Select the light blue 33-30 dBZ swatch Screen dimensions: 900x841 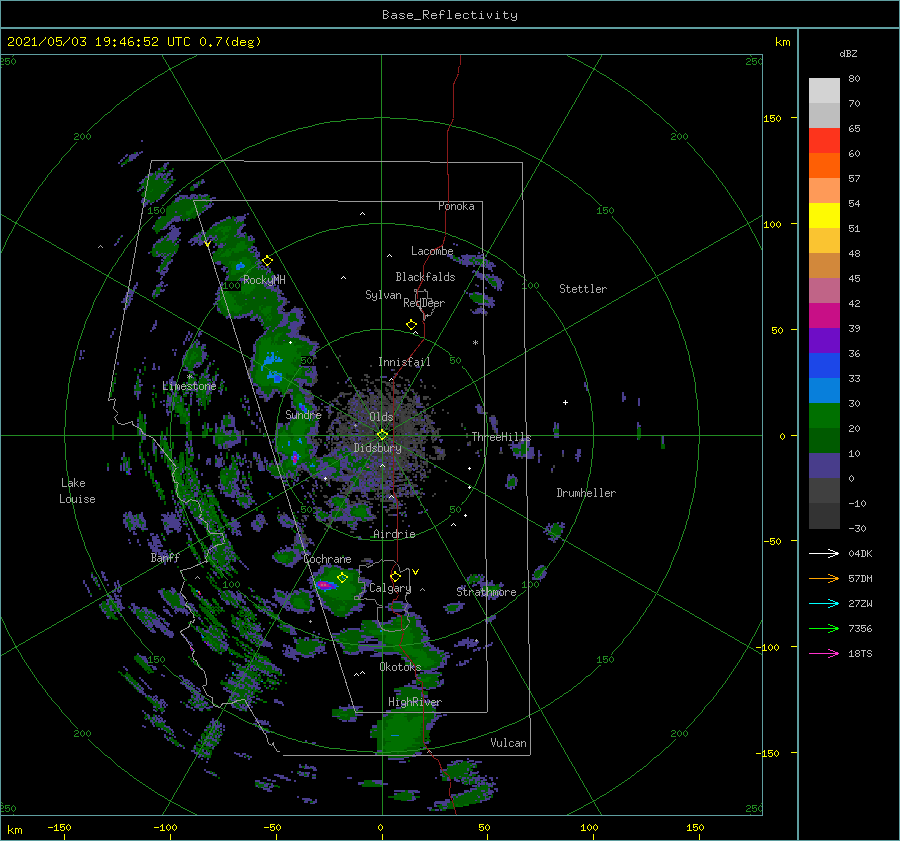(824, 391)
